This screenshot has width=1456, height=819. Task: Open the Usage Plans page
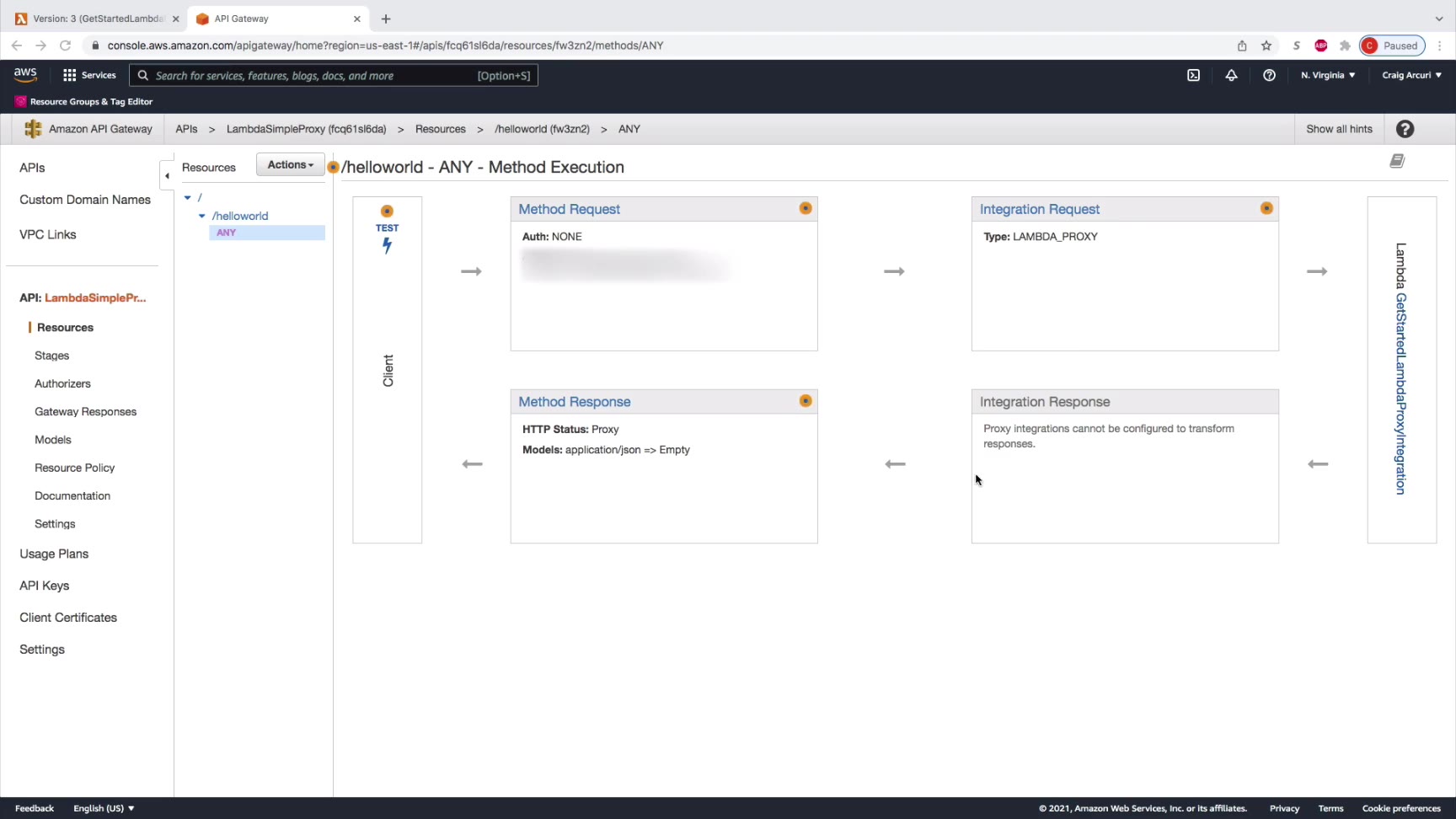[54, 554]
